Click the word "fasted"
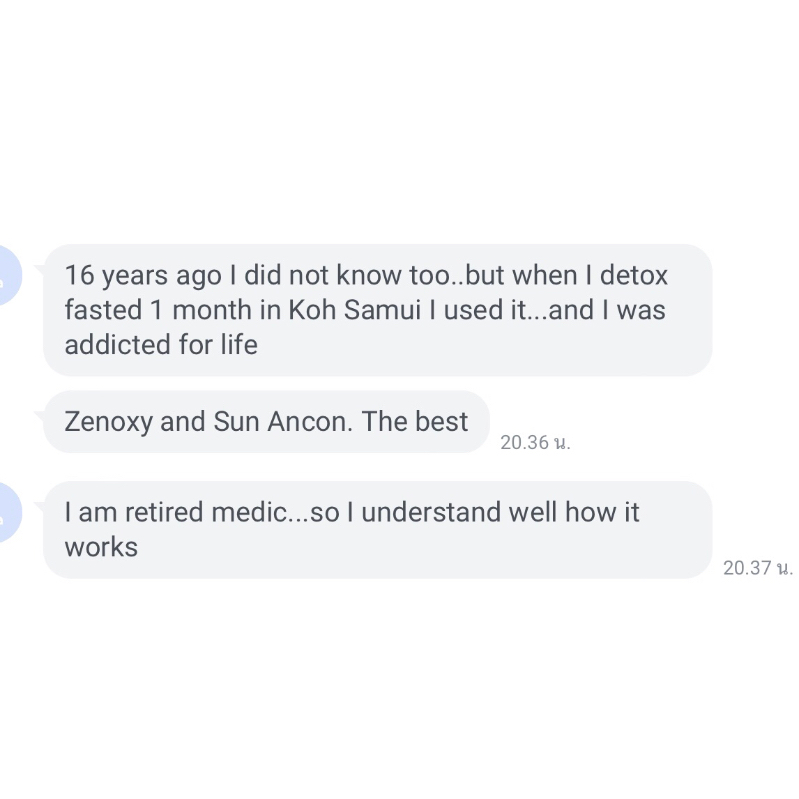Image resolution: width=799 pixels, height=799 pixels. pyautogui.click(x=103, y=310)
